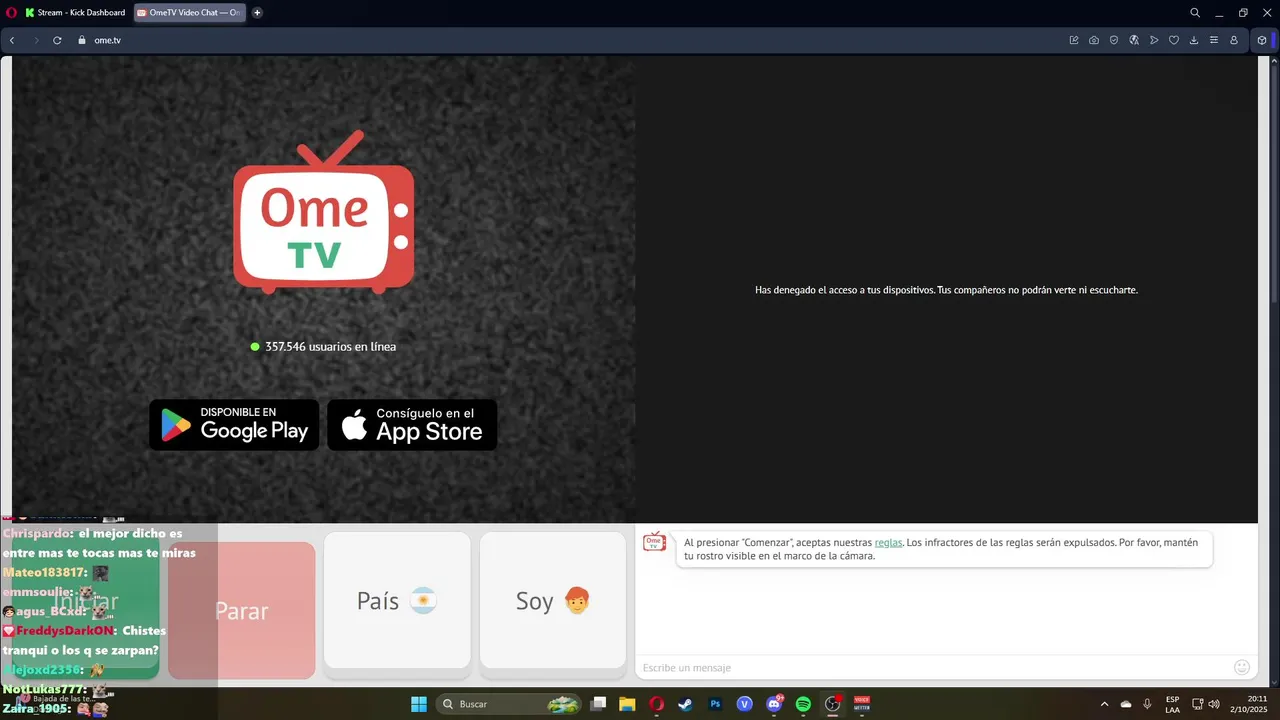This screenshot has height=720, width=1280.
Task: Open Steam from the taskbar
Action: pos(685,704)
